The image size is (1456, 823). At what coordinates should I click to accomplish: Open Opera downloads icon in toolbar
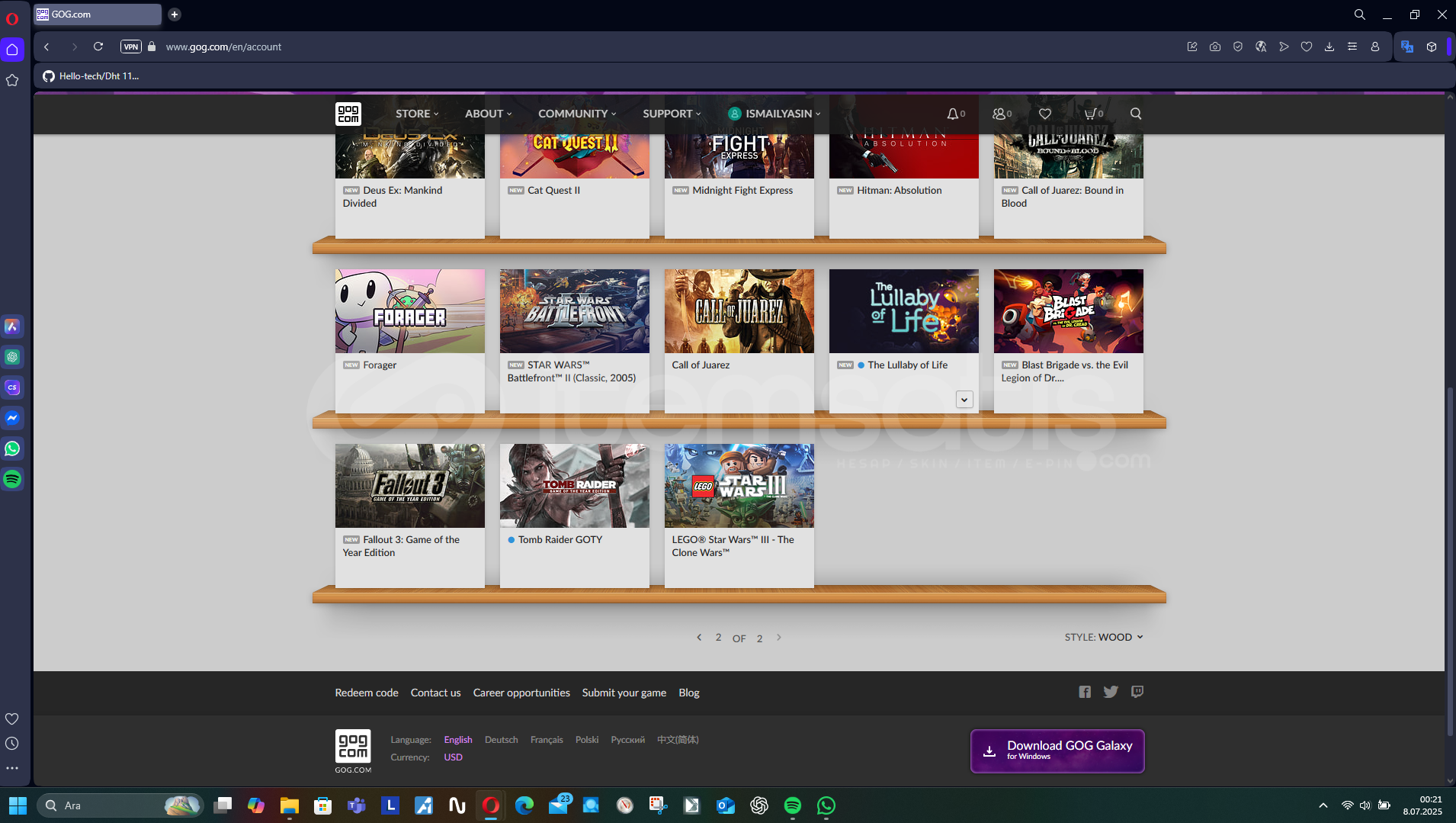pos(1329,47)
